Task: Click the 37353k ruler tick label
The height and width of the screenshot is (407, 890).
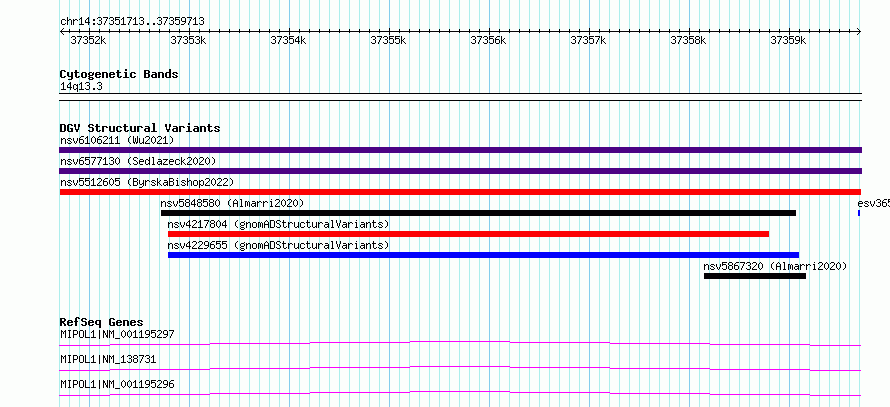Action: click(188, 40)
